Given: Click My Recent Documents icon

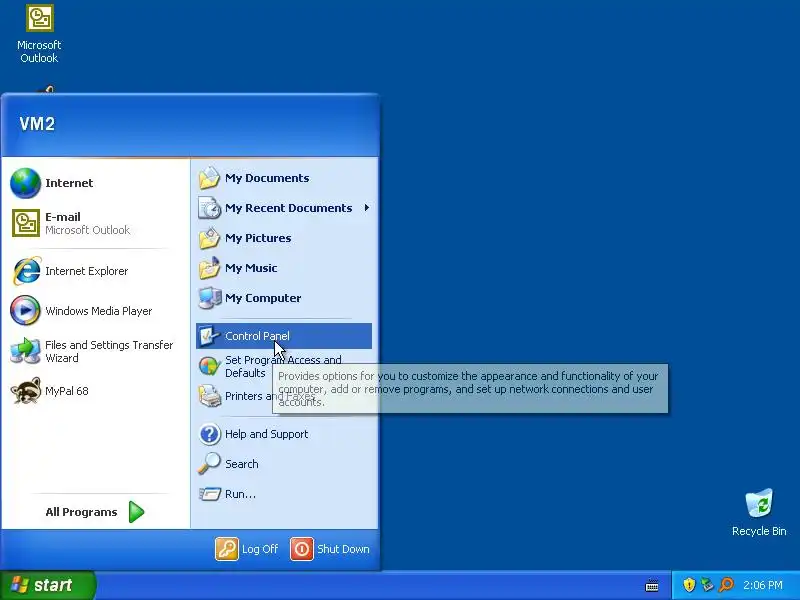Looking at the screenshot, I should (x=209, y=208).
